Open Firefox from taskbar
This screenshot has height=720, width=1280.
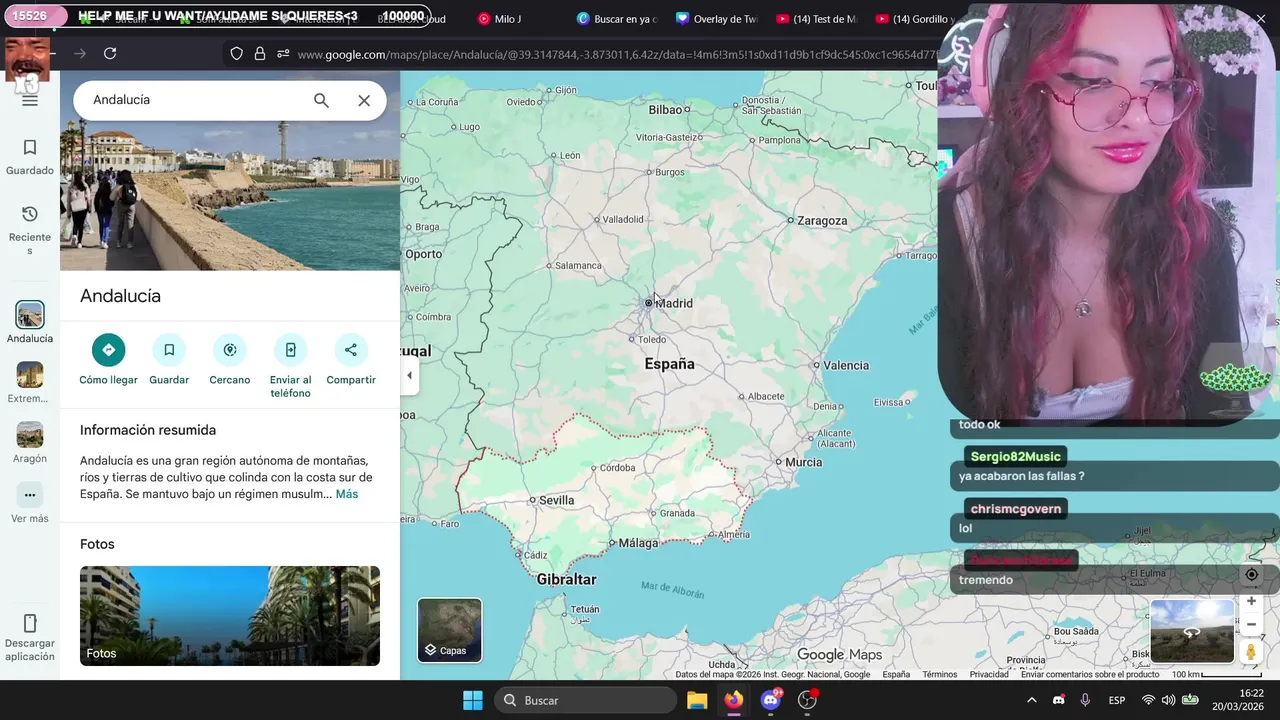pyautogui.click(x=734, y=700)
